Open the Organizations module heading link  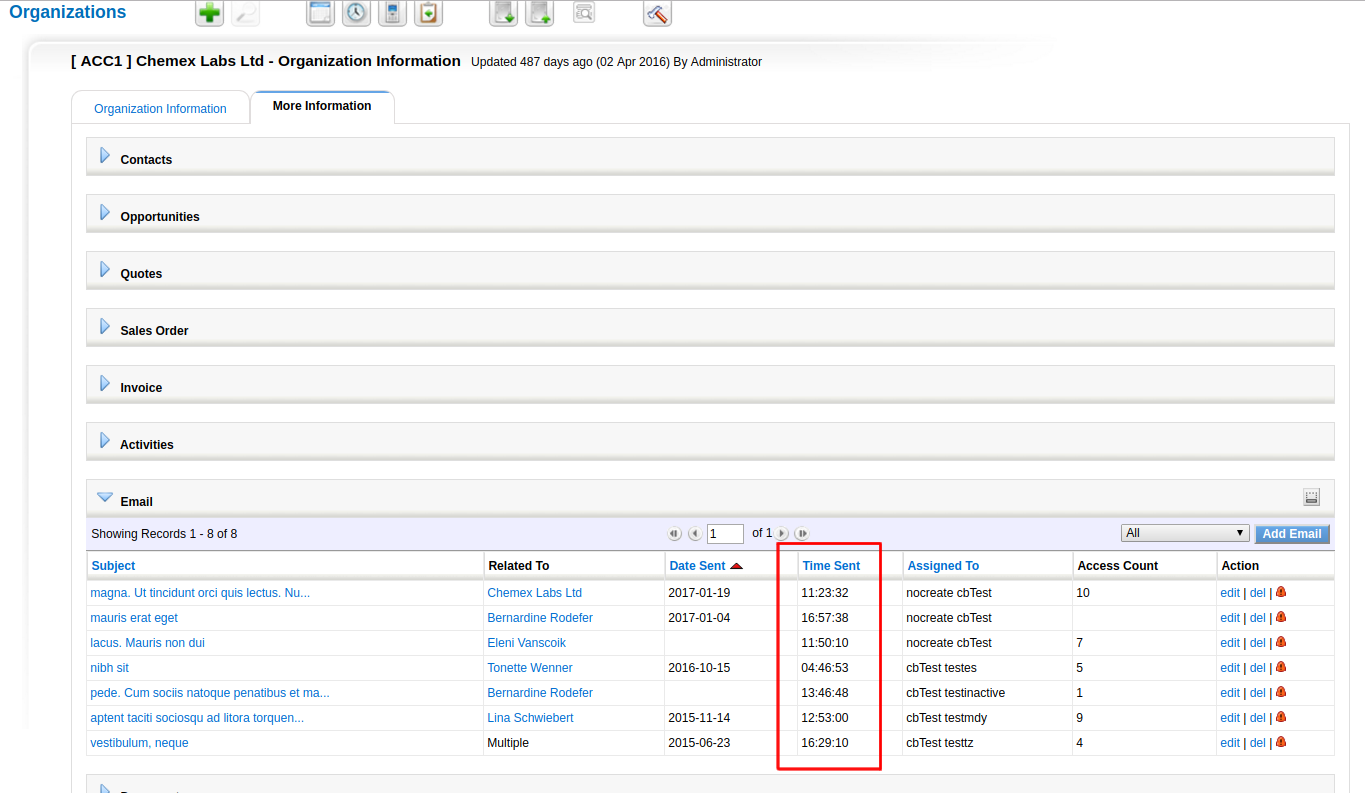click(68, 12)
